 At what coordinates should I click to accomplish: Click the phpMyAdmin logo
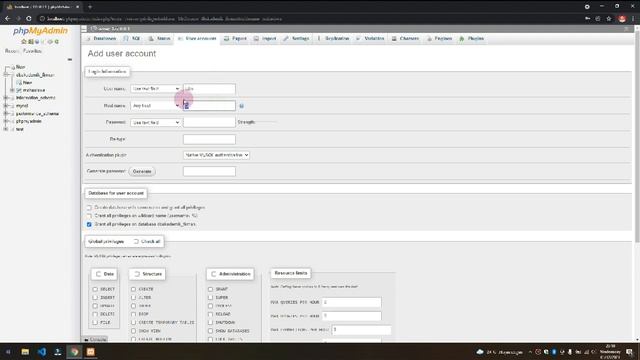tap(40, 31)
